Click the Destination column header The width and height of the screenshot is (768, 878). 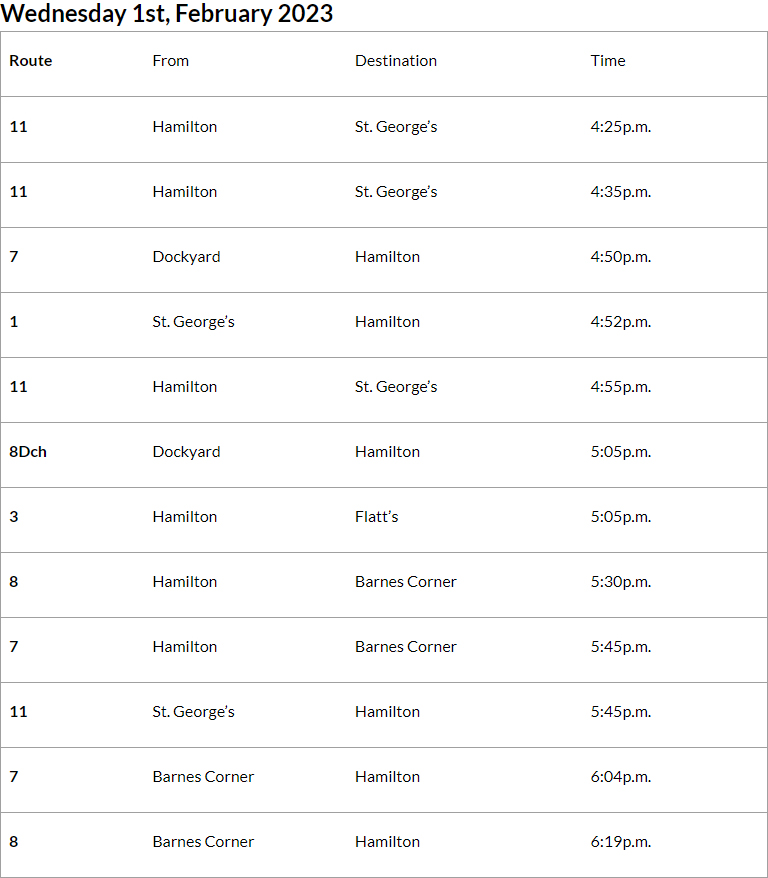tap(396, 61)
